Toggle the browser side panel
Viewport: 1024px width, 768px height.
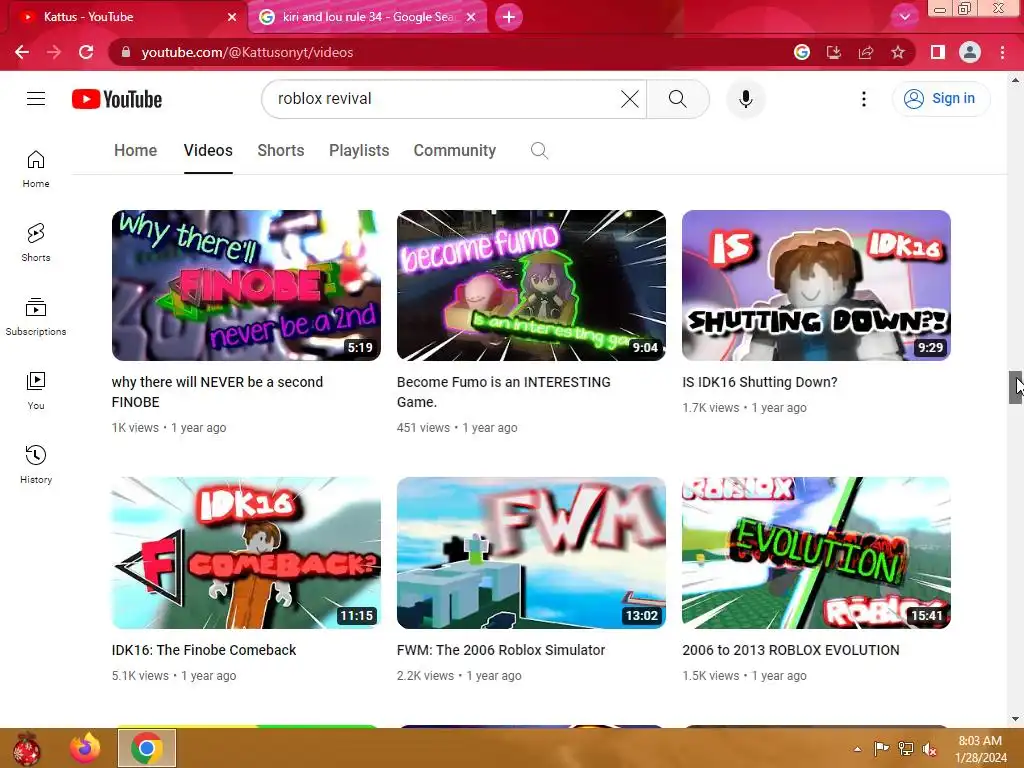click(938, 52)
